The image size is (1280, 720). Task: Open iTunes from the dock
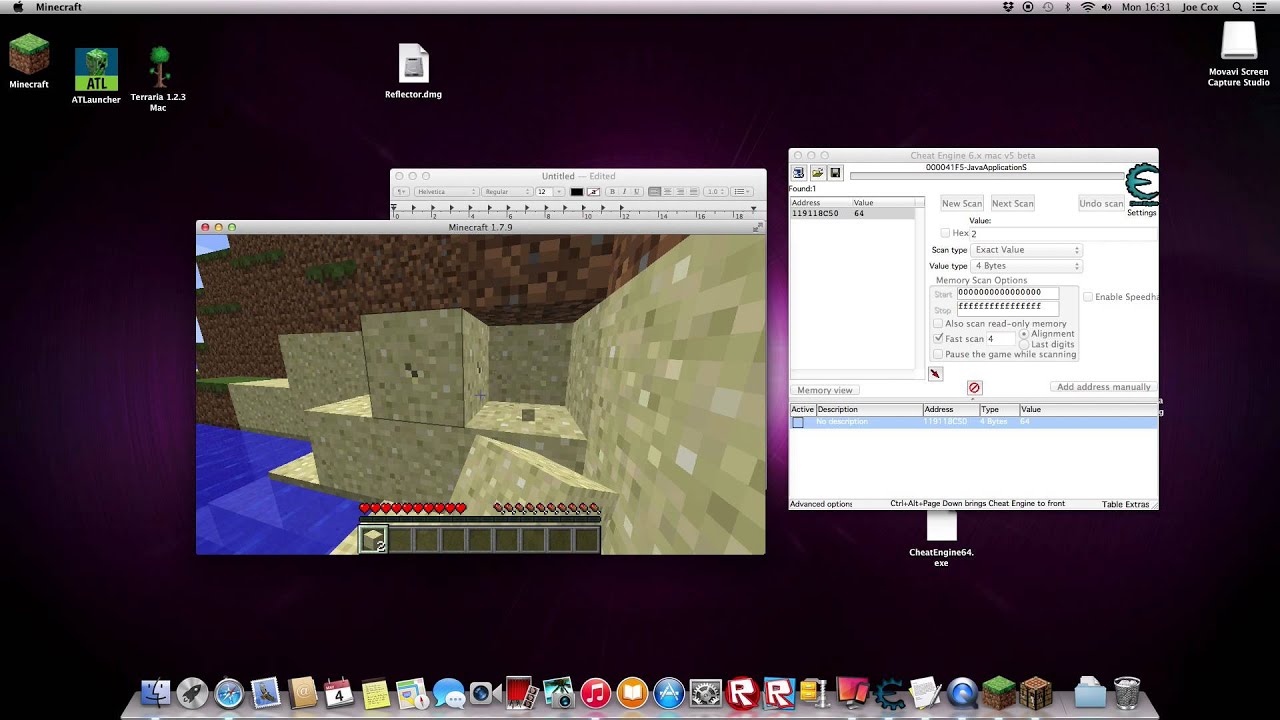pos(595,693)
